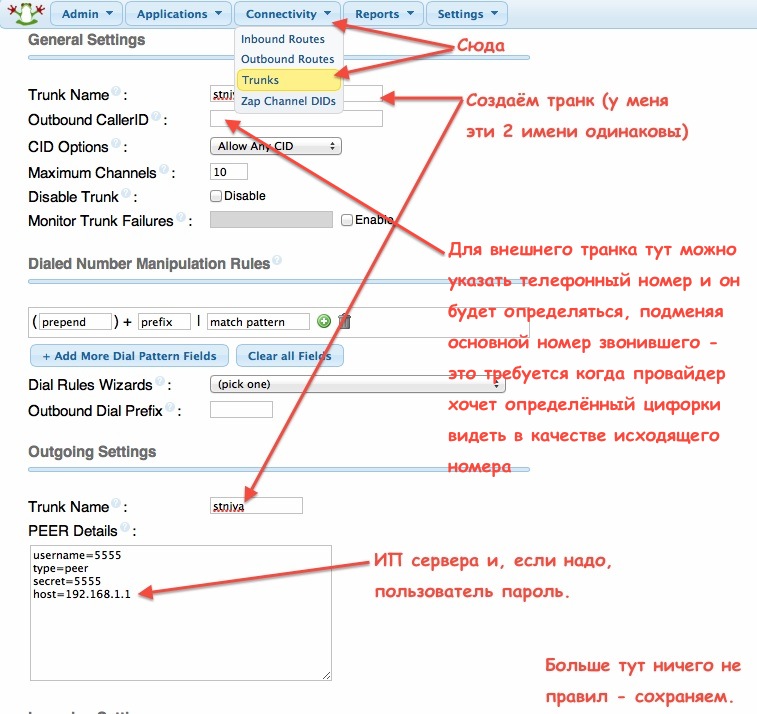Open the Reports dropdown menu
The width and height of the screenshot is (757, 714).
(x=384, y=14)
